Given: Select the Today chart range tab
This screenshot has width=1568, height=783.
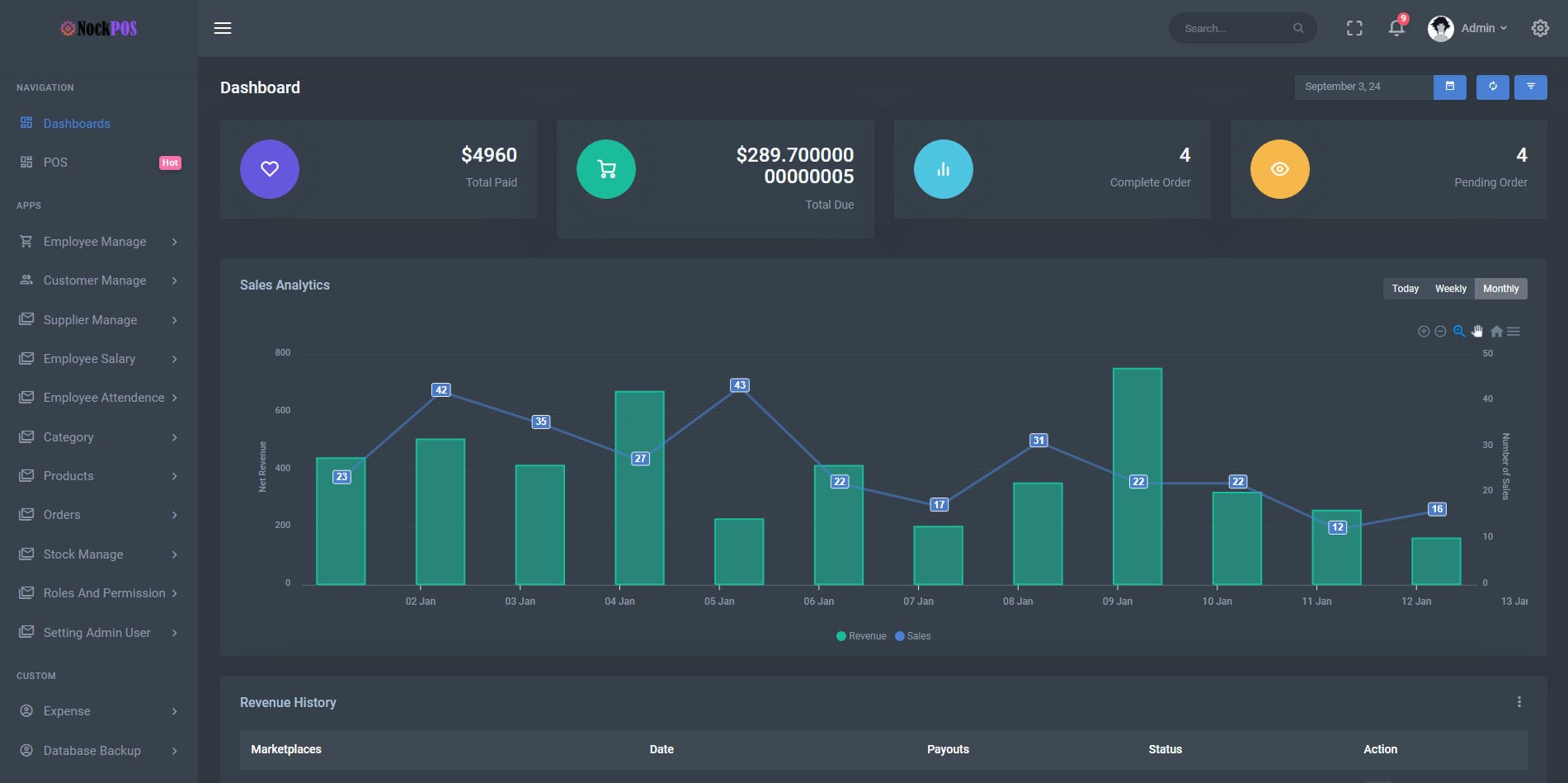Looking at the screenshot, I should 1405,289.
